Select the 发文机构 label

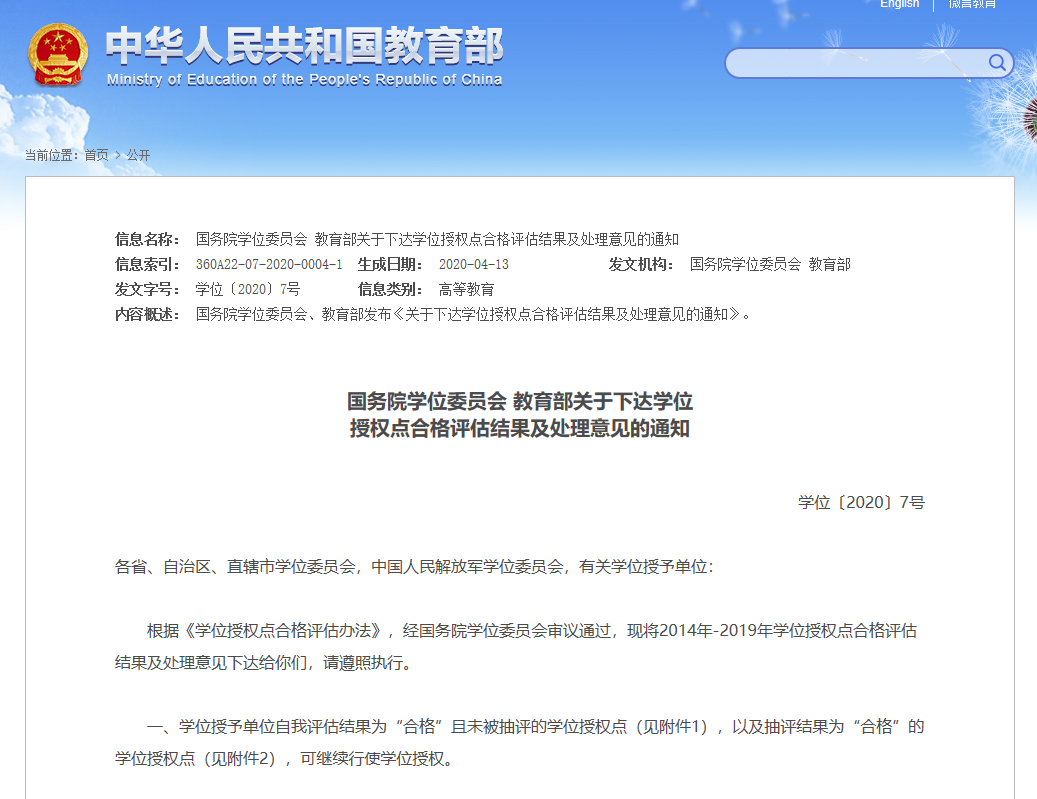641,265
